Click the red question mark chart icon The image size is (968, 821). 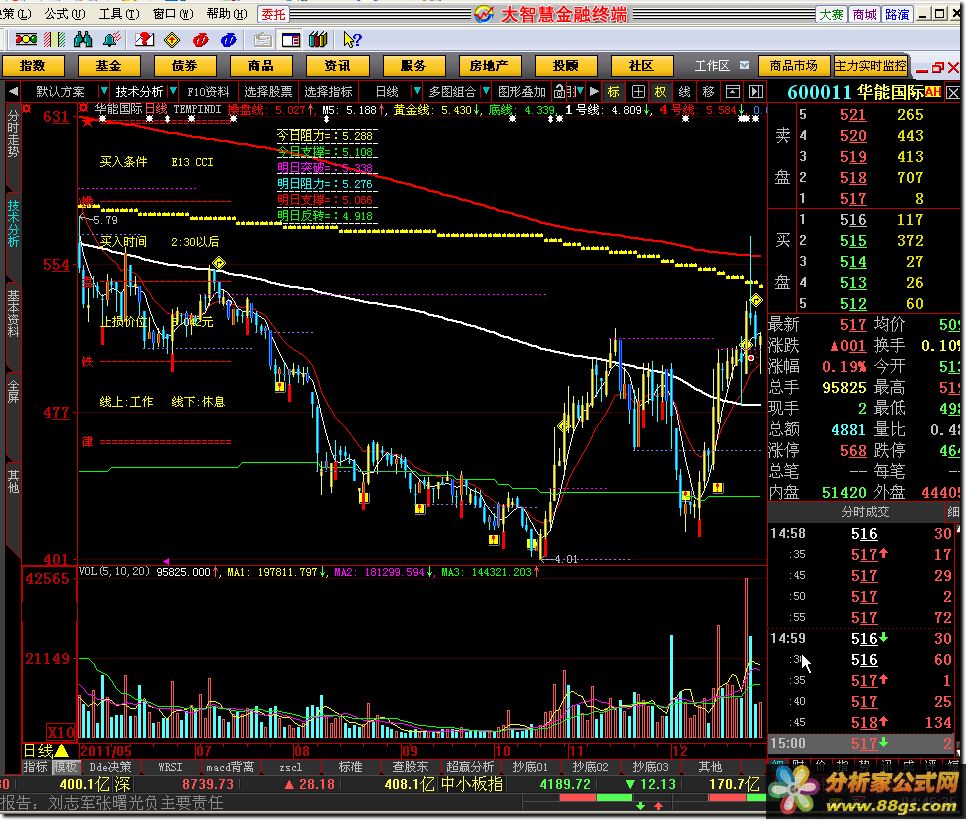pos(144,40)
